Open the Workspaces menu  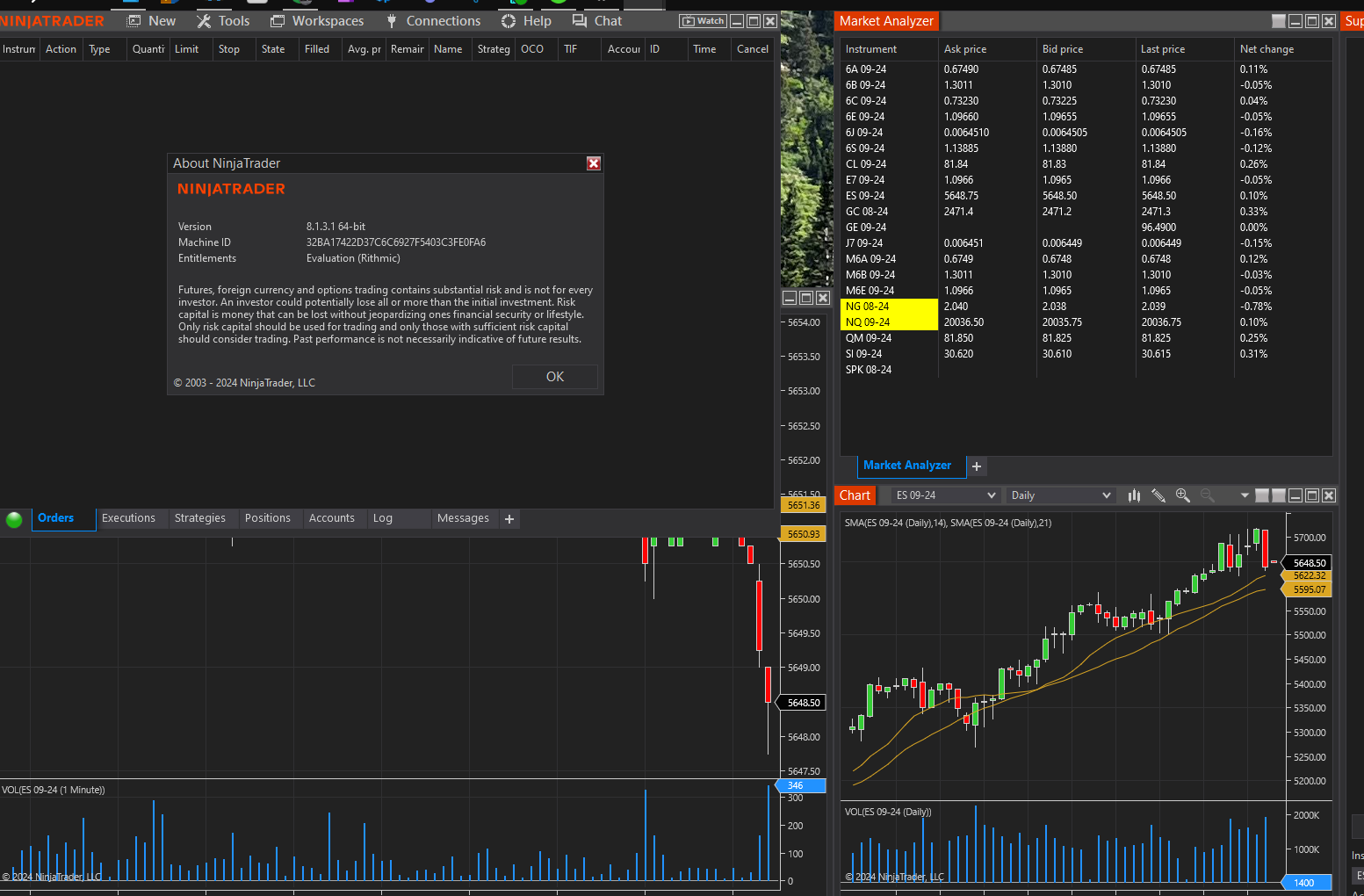pos(317,21)
